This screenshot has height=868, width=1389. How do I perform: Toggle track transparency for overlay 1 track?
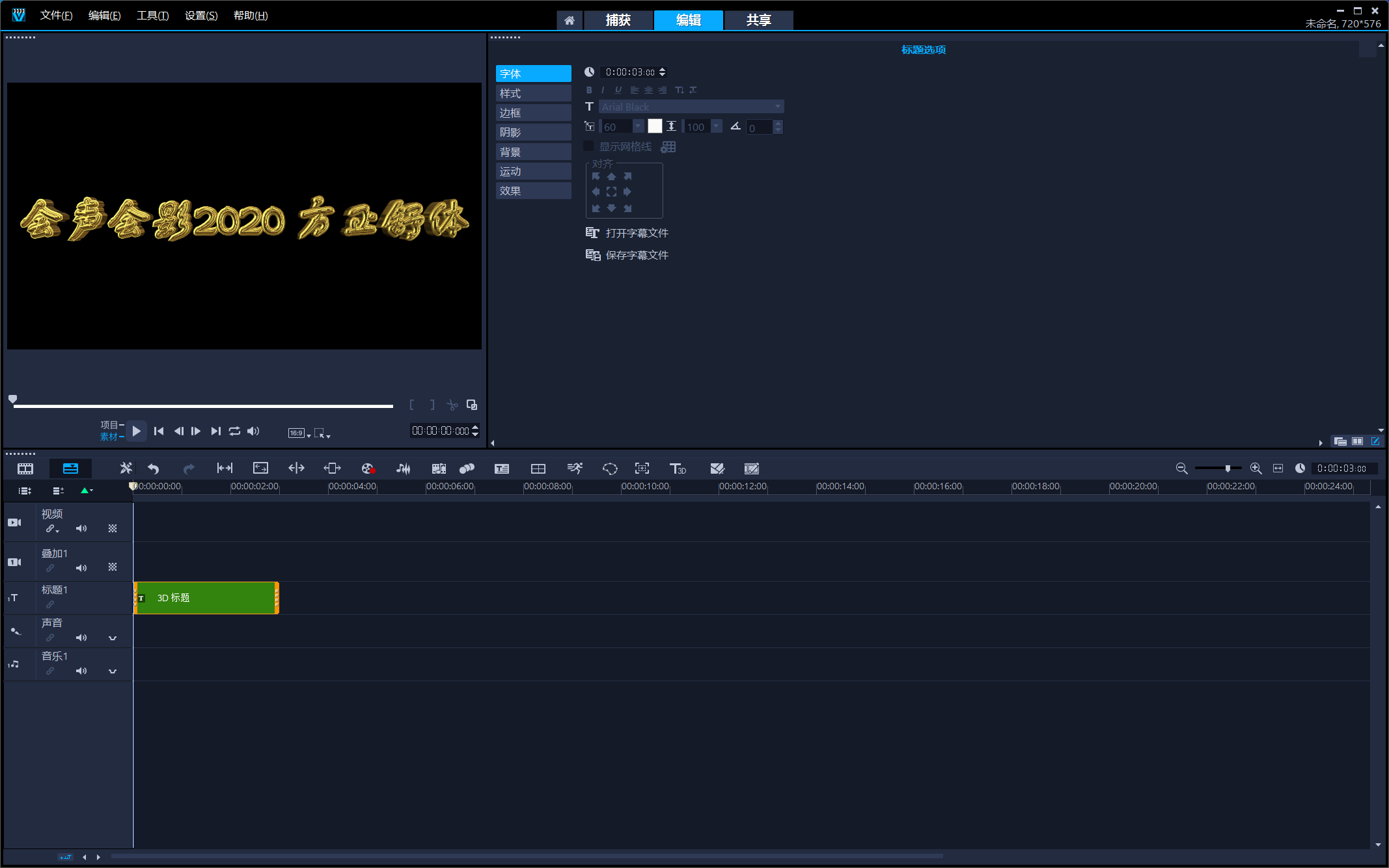pos(113,567)
